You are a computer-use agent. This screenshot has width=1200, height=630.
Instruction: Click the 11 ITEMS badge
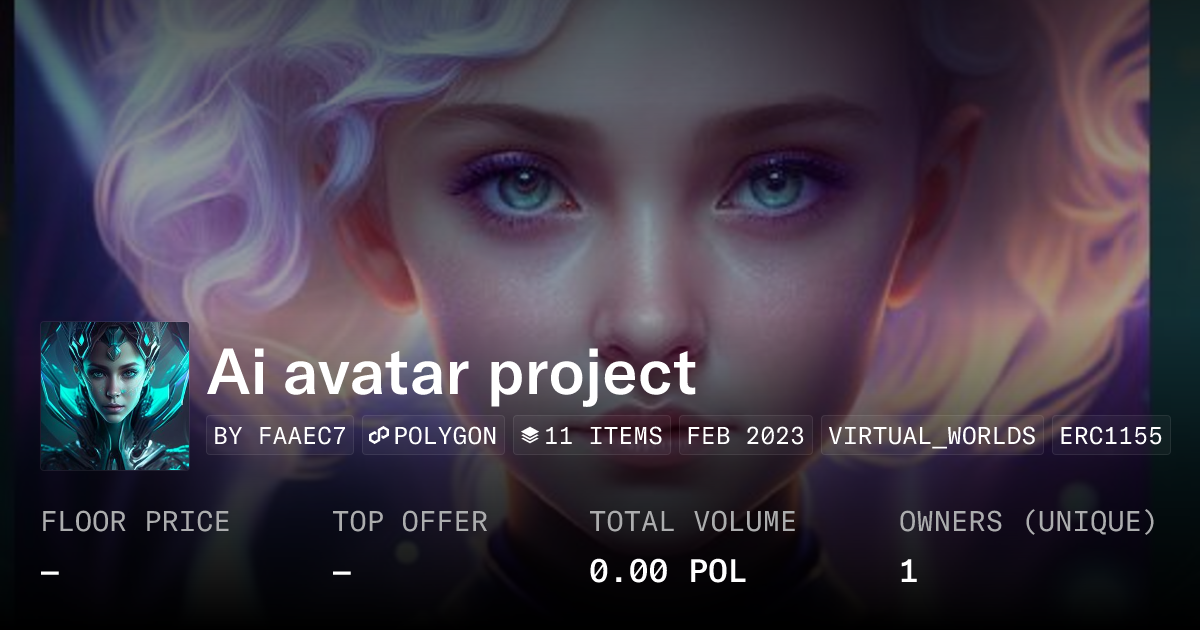(x=592, y=436)
